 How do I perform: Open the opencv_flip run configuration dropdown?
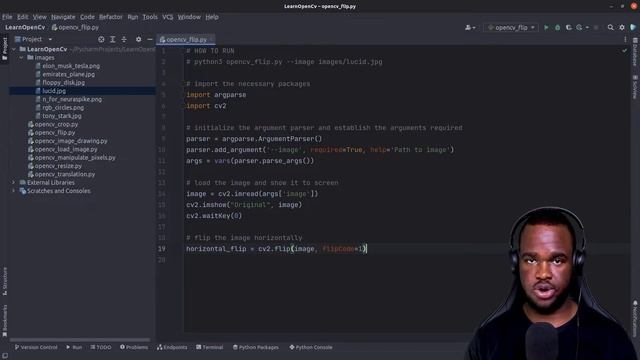[511, 27]
